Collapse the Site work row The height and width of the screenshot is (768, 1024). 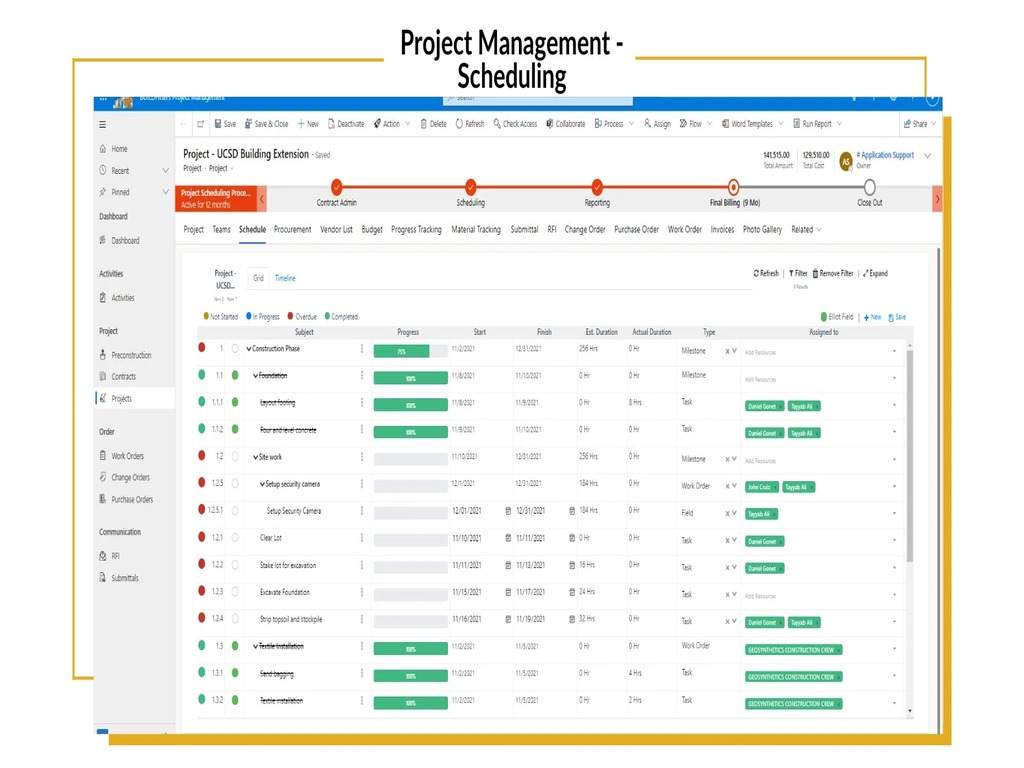click(x=255, y=457)
